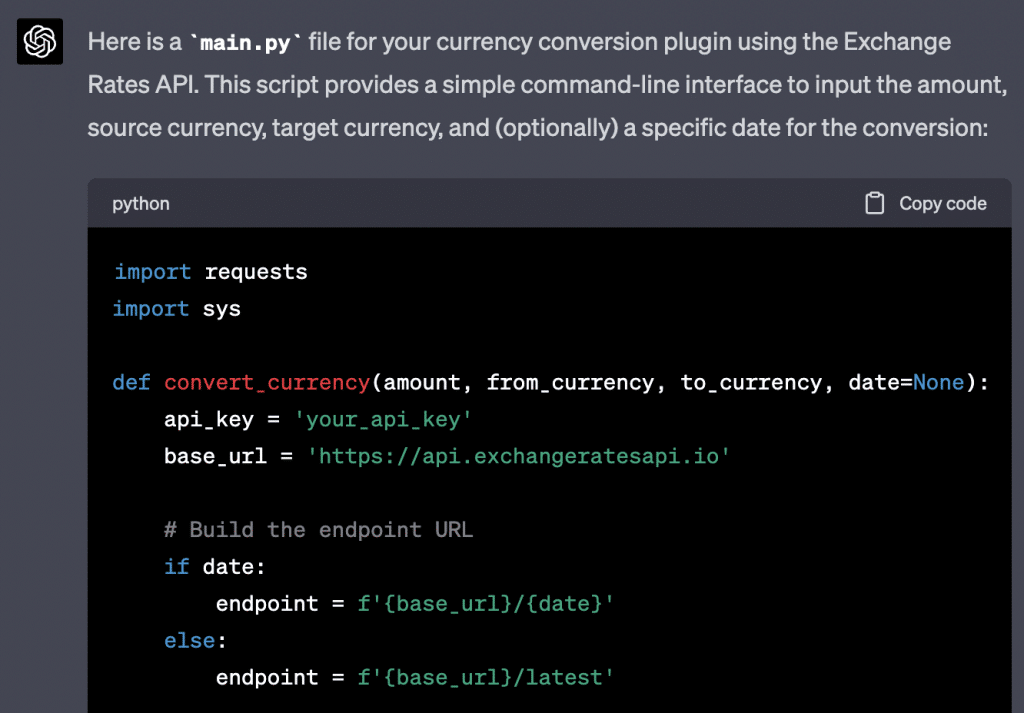This screenshot has width=1024, height=713.
Task: Click the clipboard icon in code header
Action: tap(874, 203)
